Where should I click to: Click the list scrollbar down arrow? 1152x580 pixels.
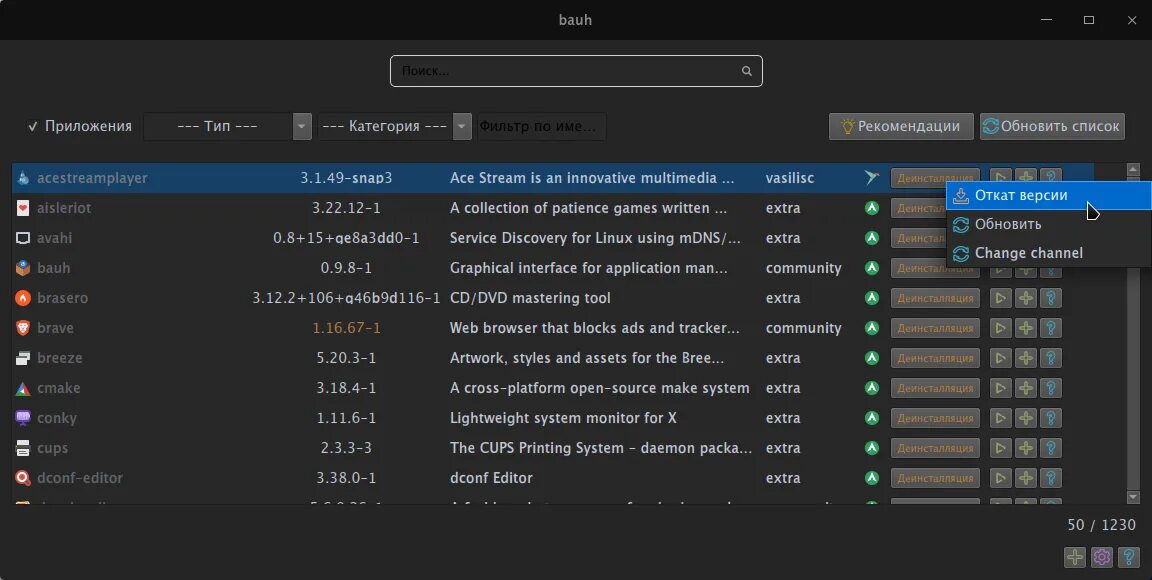(1132, 498)
